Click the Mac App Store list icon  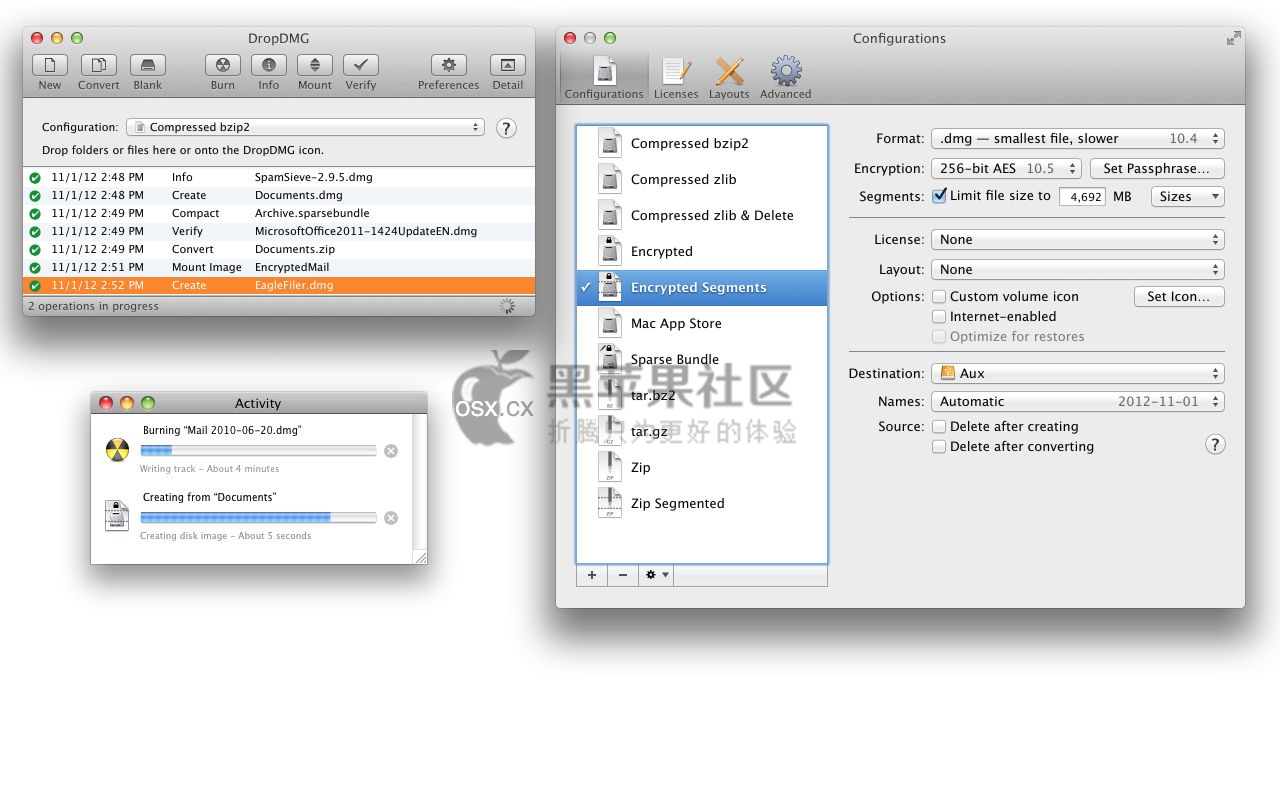[x=610, y=323]
